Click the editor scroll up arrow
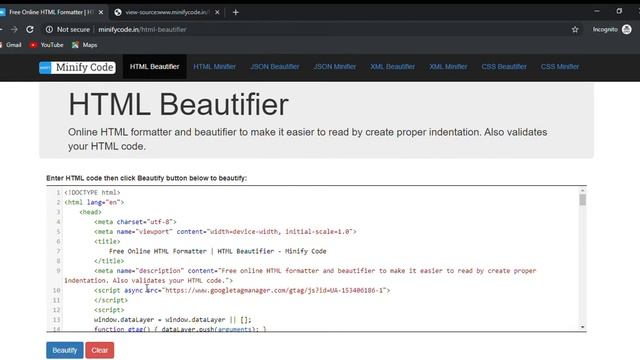The height and width of the screenshot is (360, 640). coord(582,190)
